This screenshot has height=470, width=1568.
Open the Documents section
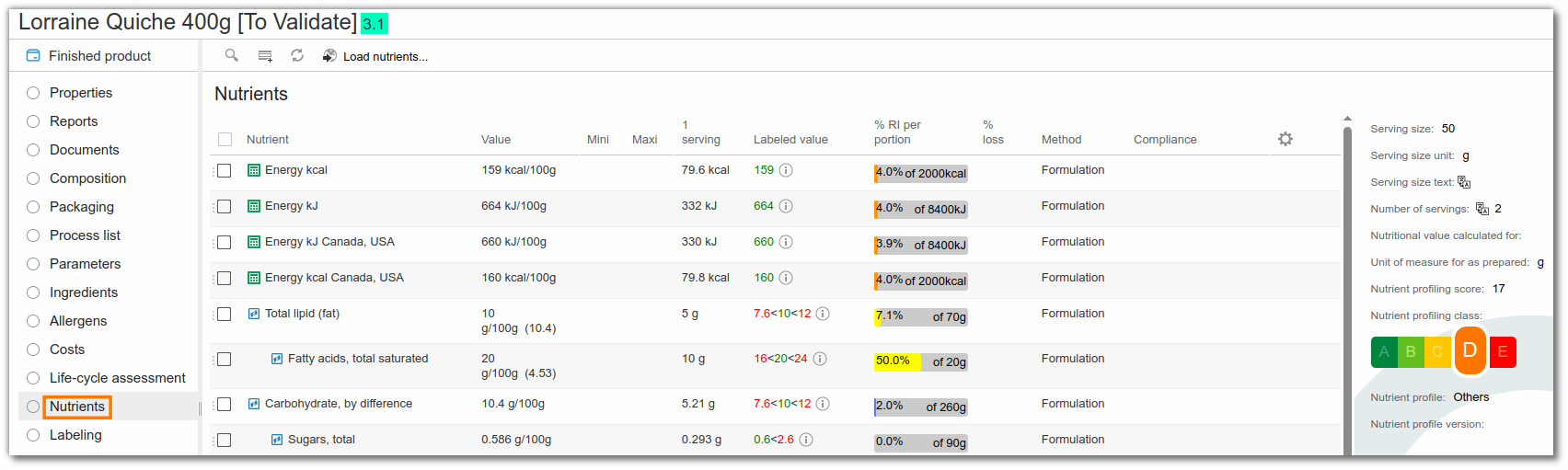point(85,150)
